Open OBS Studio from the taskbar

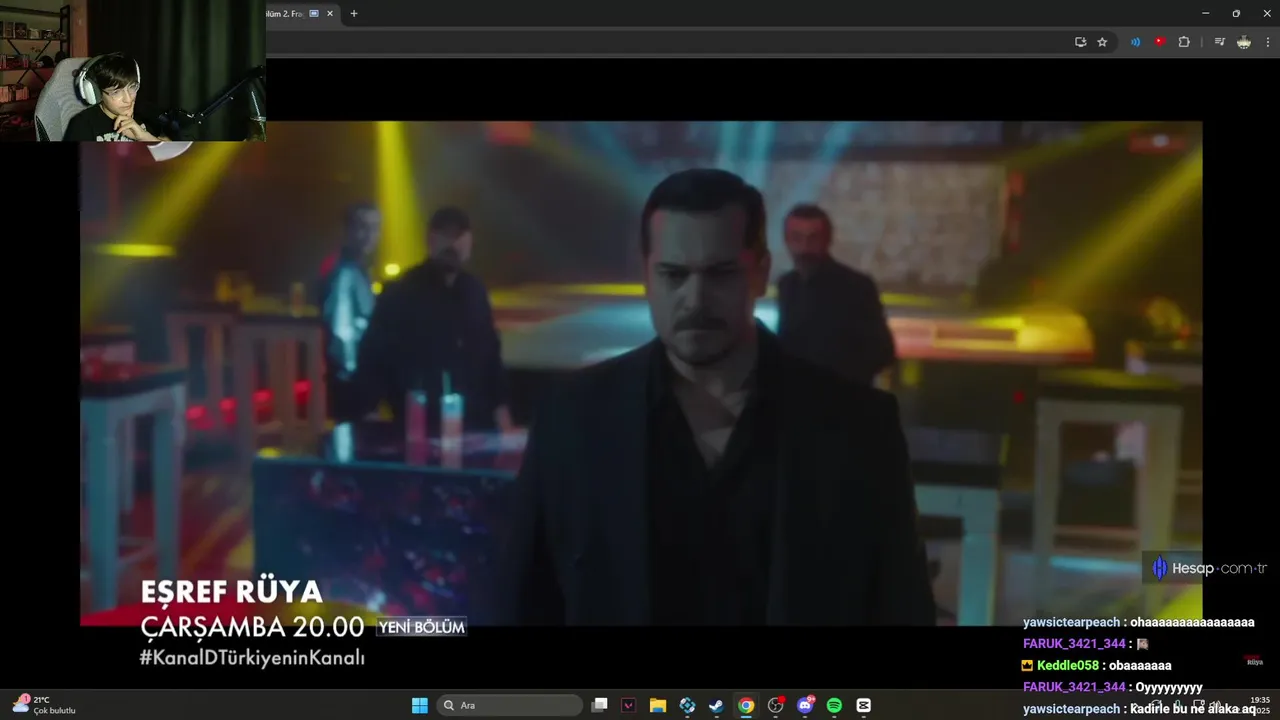[775, 705]
